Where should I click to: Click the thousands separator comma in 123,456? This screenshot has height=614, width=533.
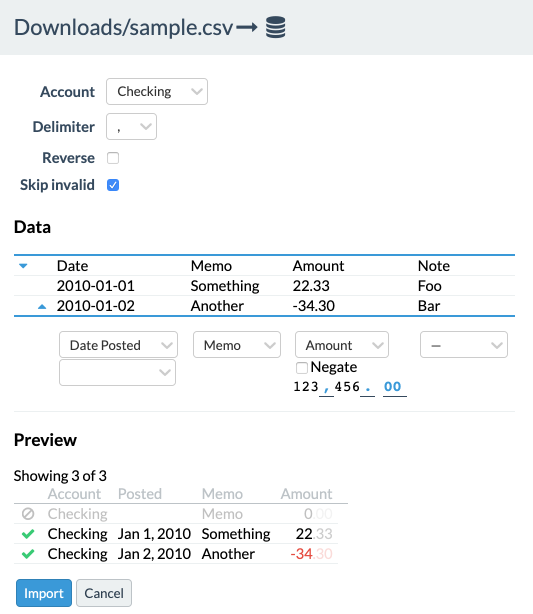pos(326,388)
